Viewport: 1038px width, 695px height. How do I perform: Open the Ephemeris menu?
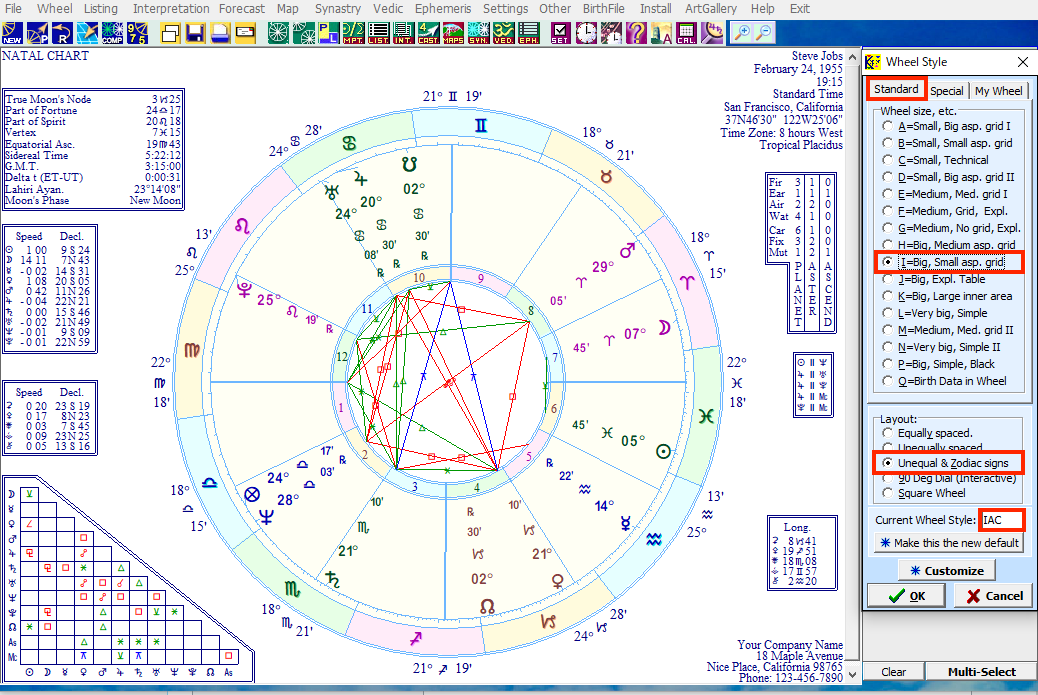pos(443,9)
